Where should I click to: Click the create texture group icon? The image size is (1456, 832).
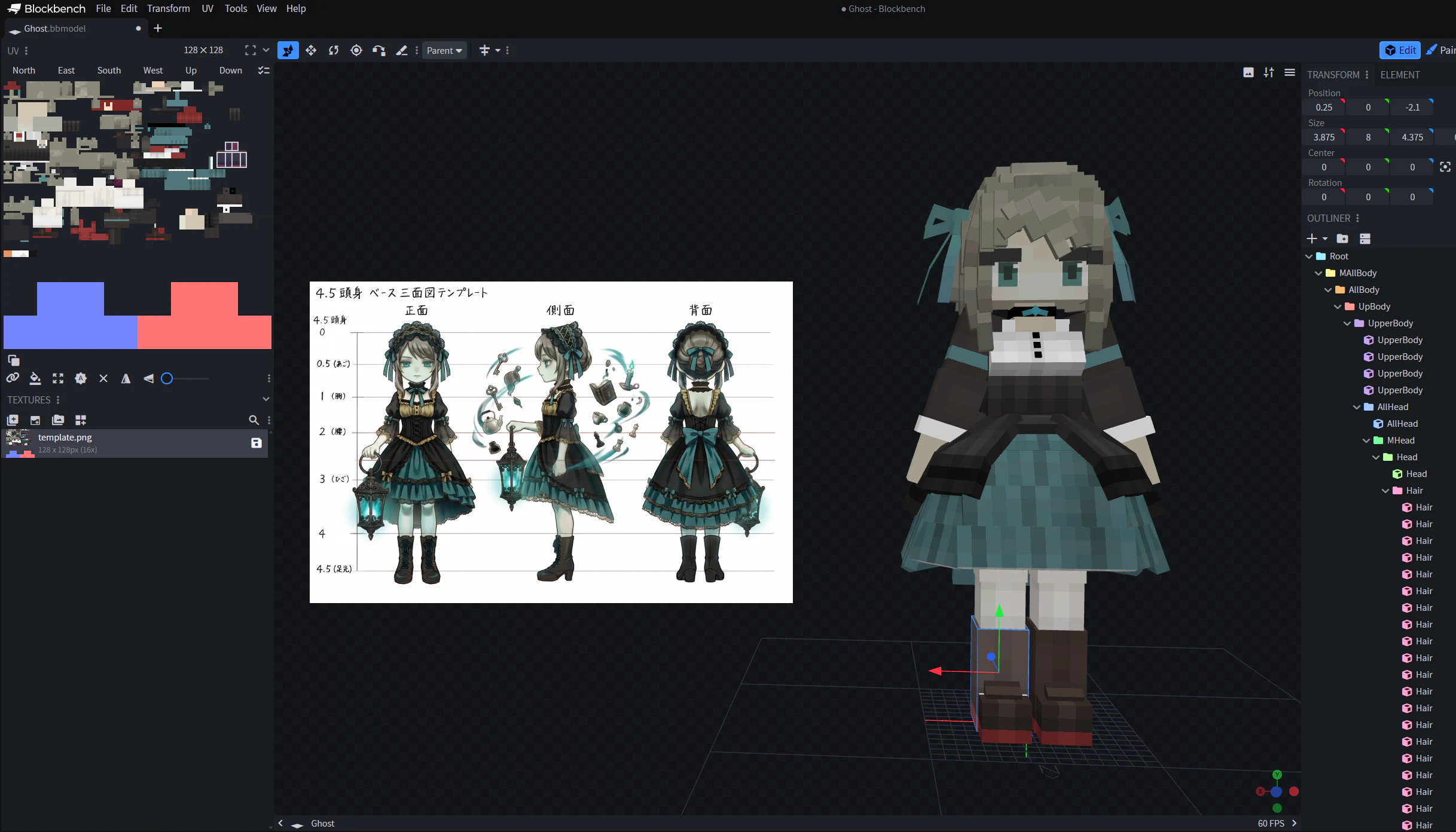[x=81, y=420]
